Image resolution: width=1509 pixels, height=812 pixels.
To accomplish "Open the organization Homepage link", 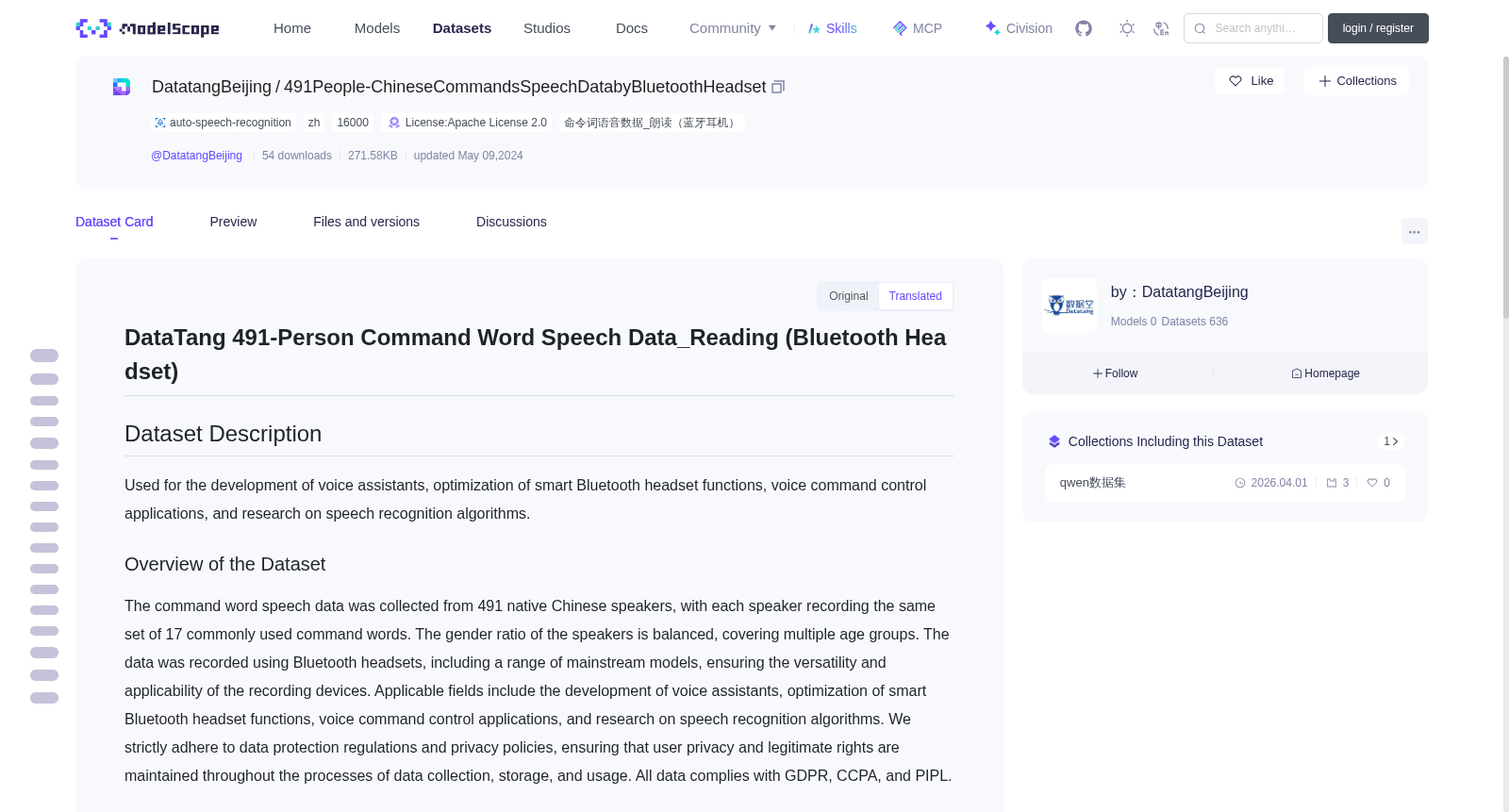I will tap(1325, 373).
